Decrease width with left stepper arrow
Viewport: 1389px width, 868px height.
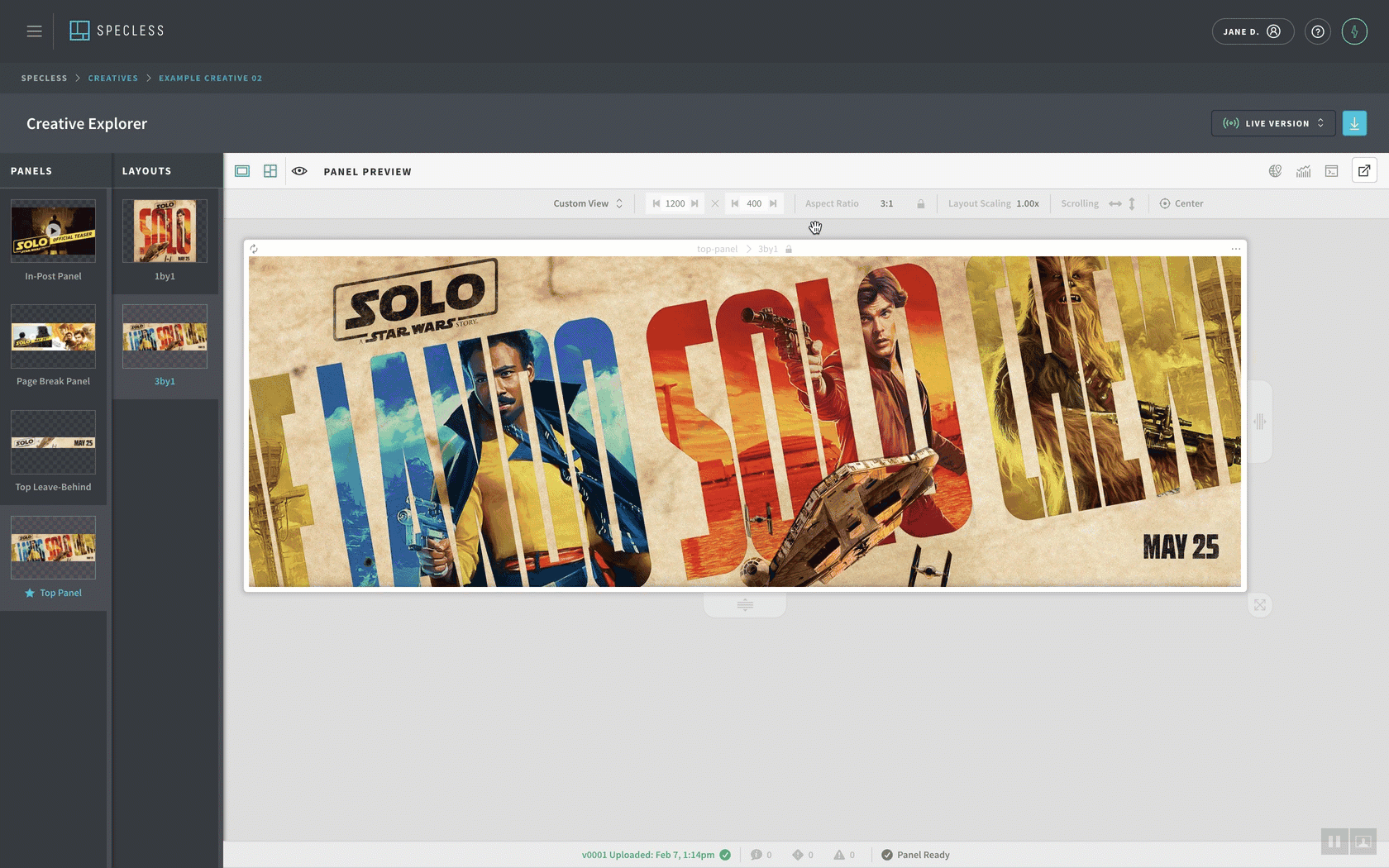pos(656,203)
